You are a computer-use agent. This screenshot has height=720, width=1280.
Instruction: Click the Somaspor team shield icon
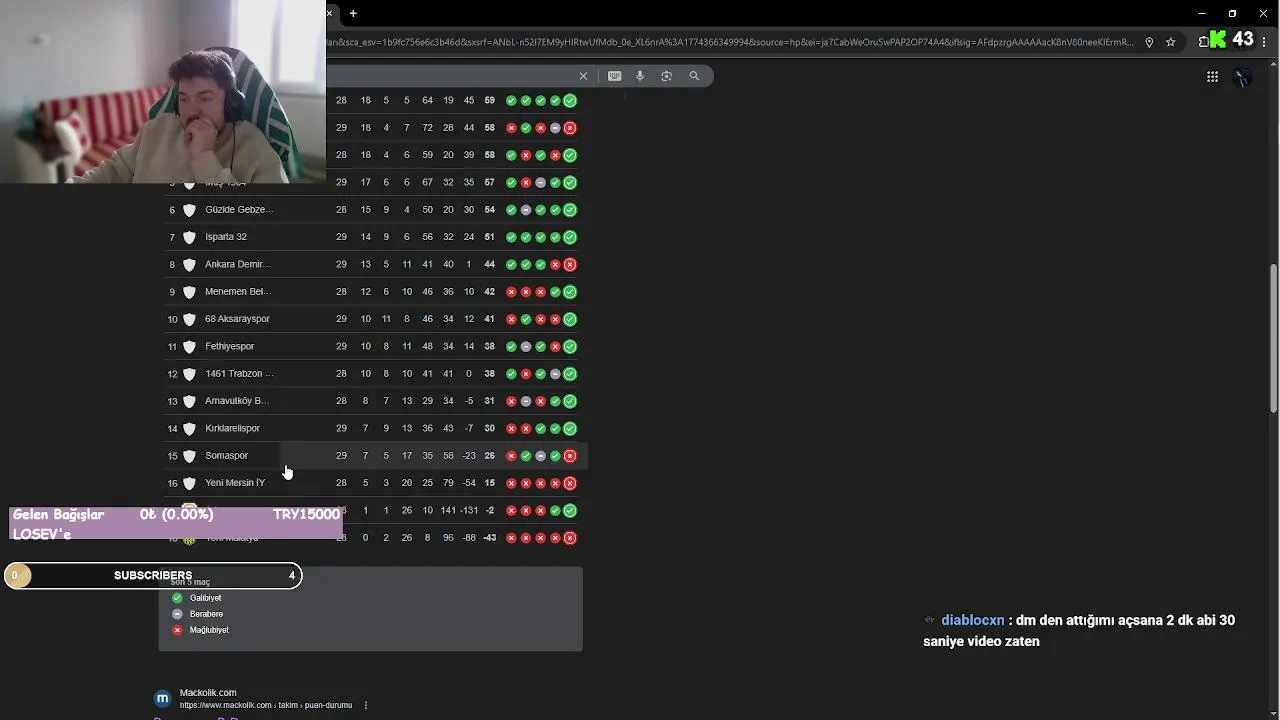(x=189, y=456)
